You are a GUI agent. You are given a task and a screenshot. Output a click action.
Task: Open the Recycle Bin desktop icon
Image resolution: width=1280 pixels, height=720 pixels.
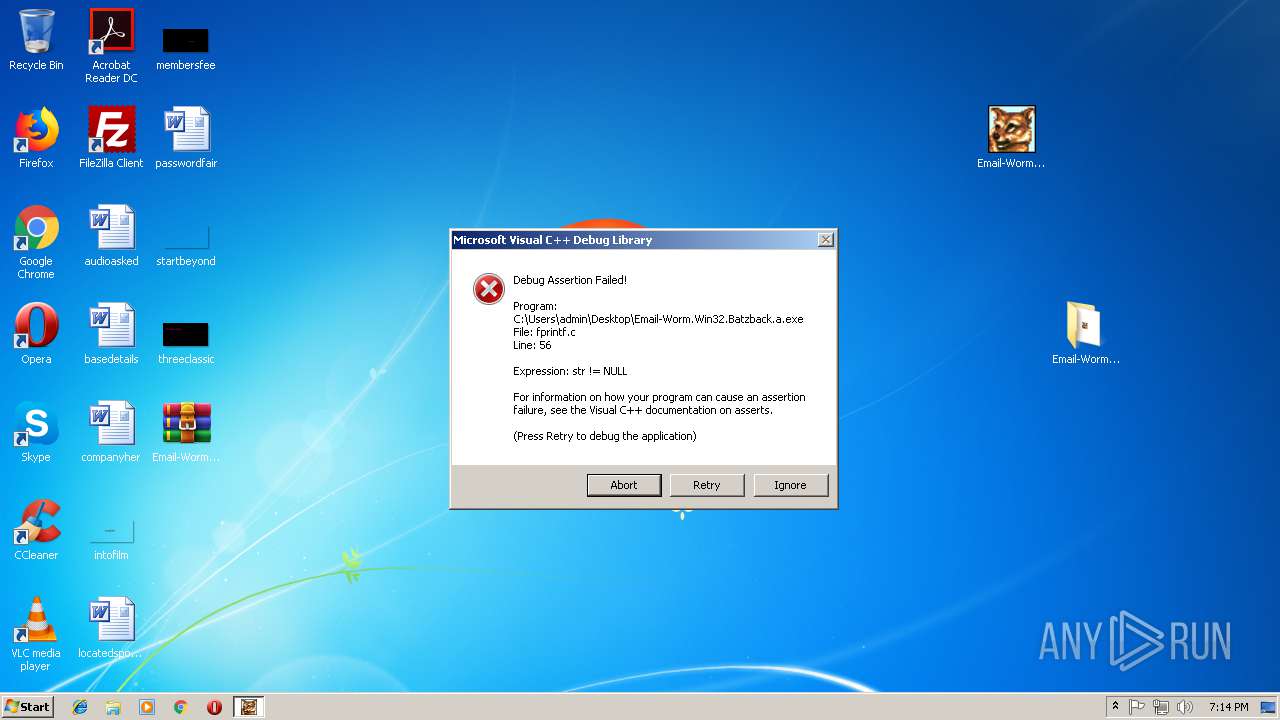coord(36,40)
